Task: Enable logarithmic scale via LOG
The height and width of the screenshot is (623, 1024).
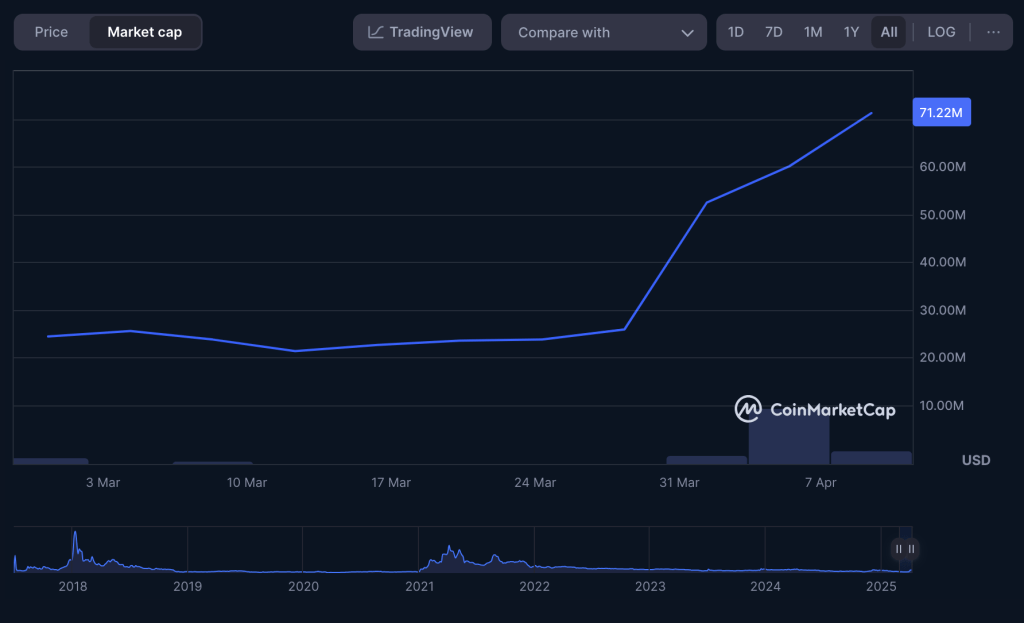Action: (x=940, y=31)
